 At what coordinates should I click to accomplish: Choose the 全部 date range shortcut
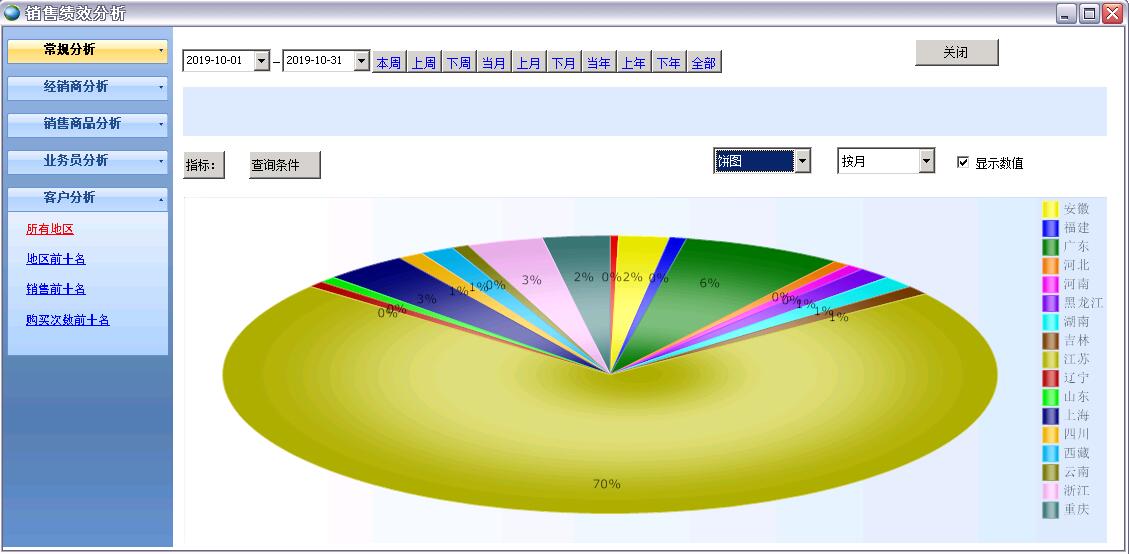click(x=703, y=63)
